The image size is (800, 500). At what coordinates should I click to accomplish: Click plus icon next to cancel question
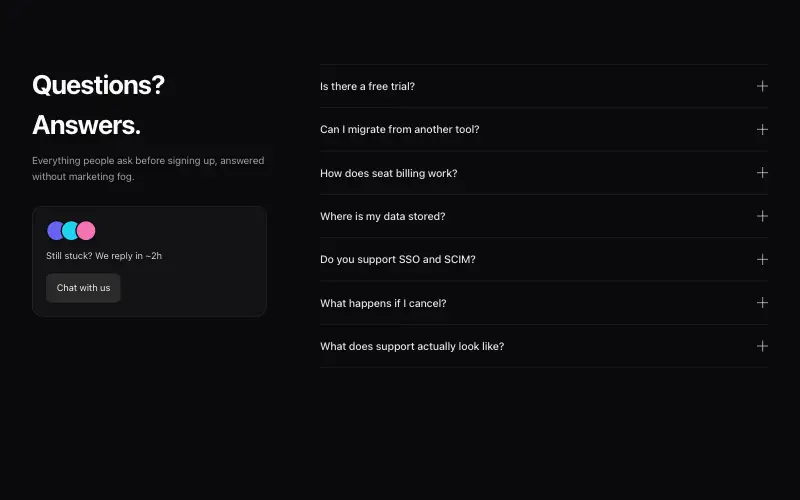(x=762, y=303)
